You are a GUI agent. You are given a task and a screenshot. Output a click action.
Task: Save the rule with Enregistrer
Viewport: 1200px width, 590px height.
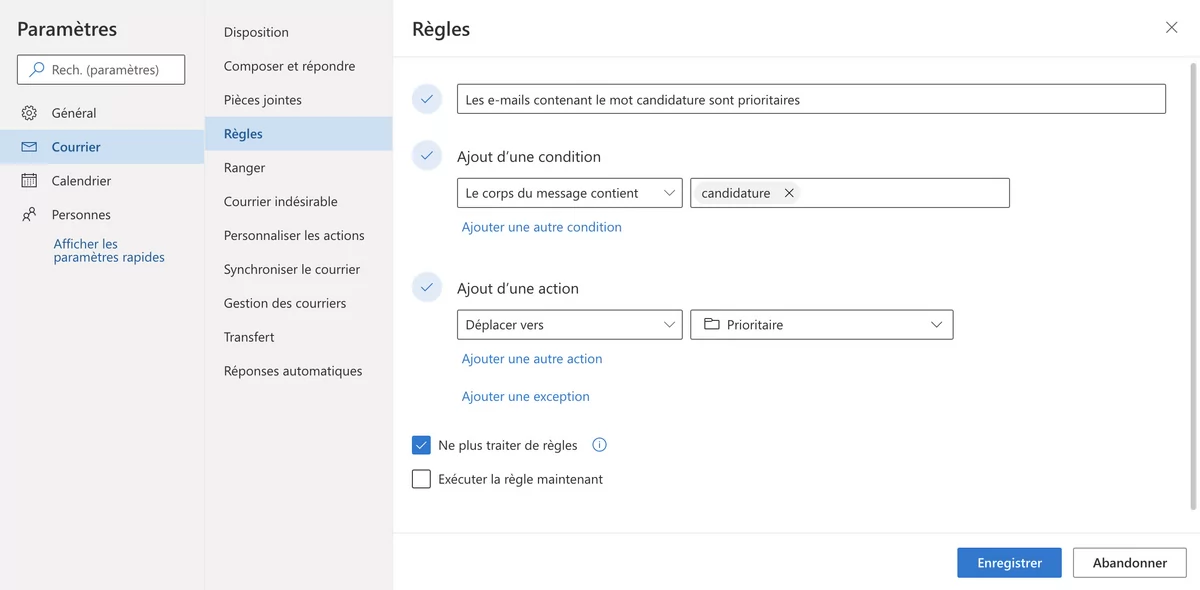(x=1010, y=563)
